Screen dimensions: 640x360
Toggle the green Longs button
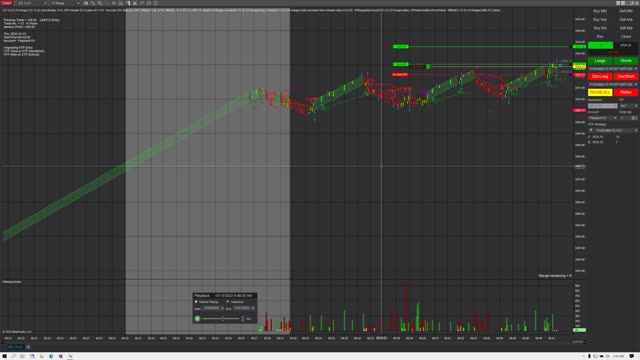point(600,61)
